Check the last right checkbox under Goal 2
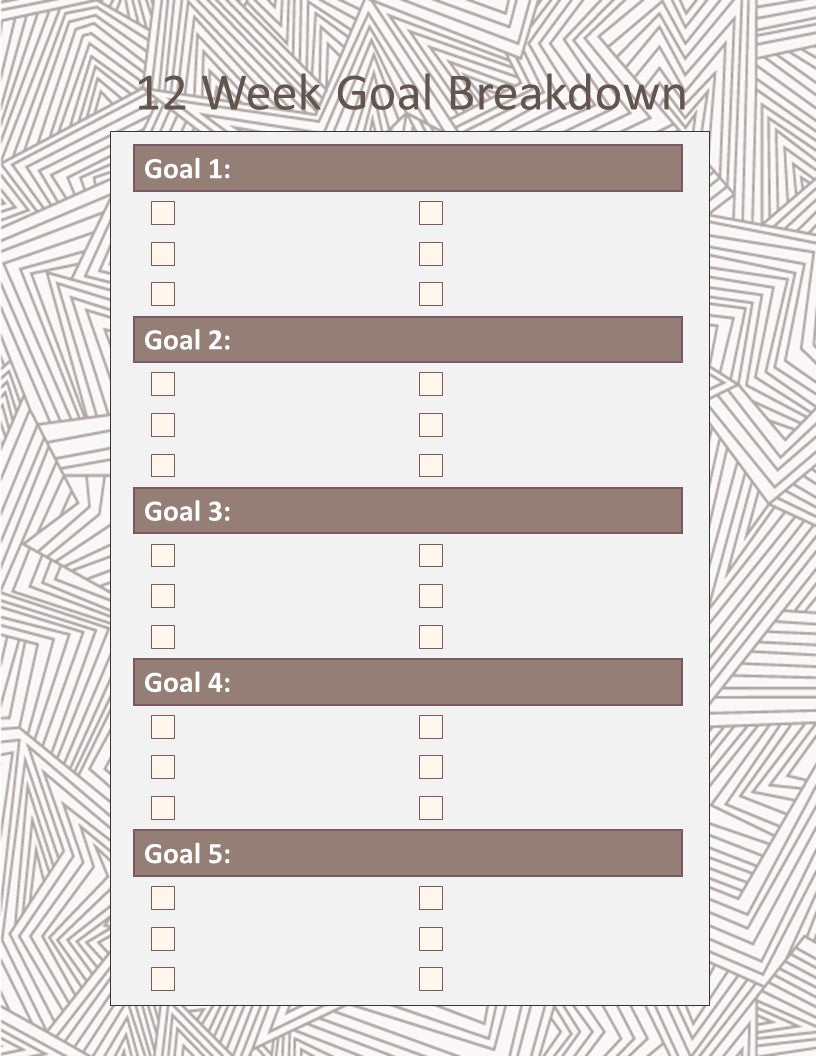Screen dimensions: 816x1056 point(431,465)
